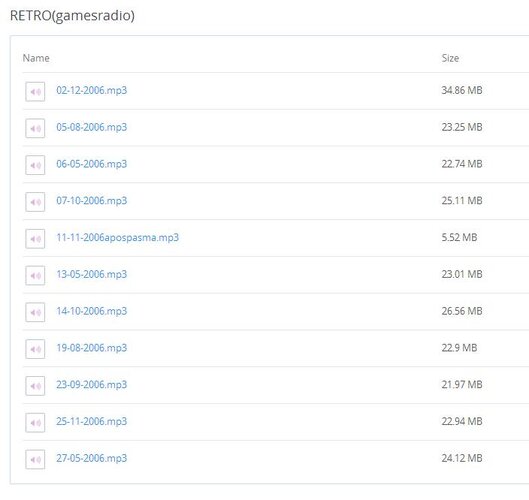This screenshot has height=500, width=529.
Task: Select the speaker icon next to 14-10-2006.mp3
Action: pyautogui.click(x=35, y=312)
